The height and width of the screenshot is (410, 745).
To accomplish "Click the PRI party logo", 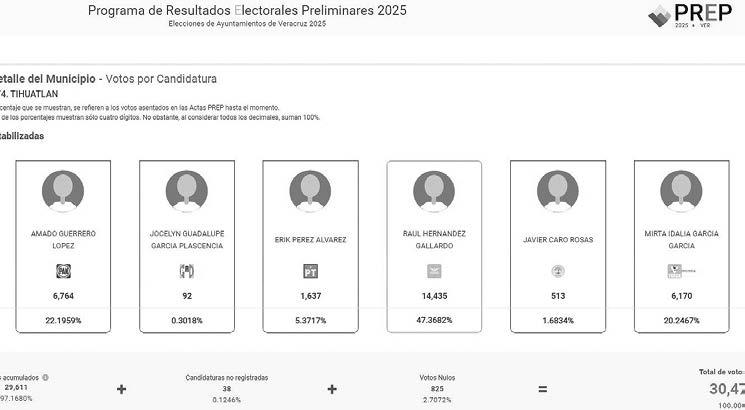I will (186, 270).
